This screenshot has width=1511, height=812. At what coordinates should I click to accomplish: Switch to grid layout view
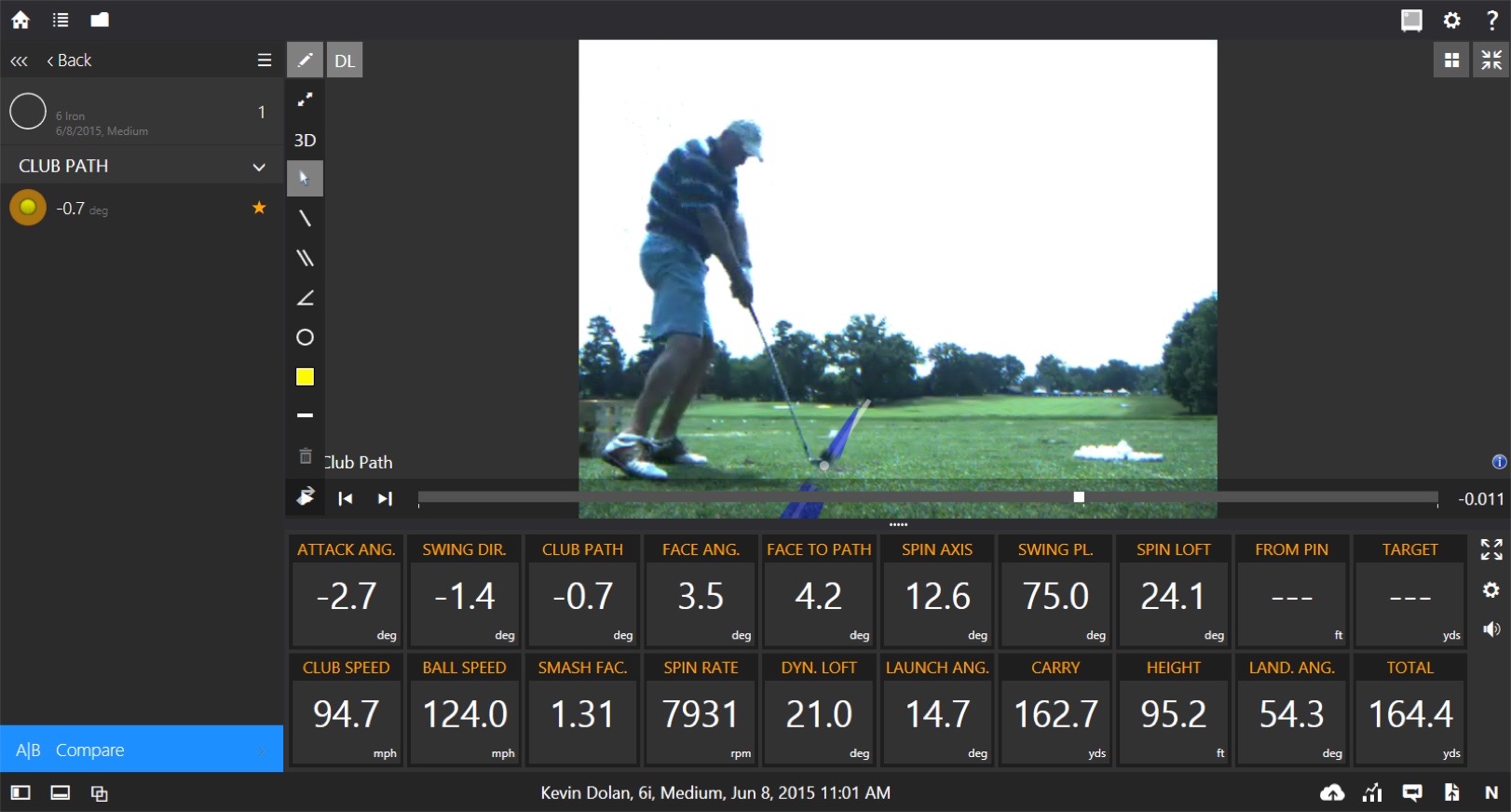(1451, 61)
